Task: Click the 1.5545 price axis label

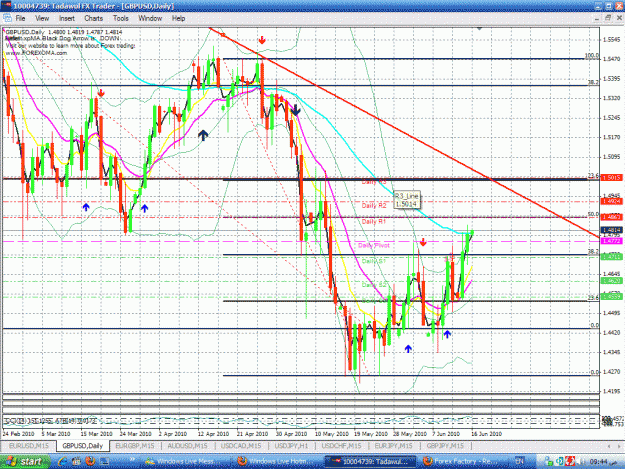Action: [611, 39]
